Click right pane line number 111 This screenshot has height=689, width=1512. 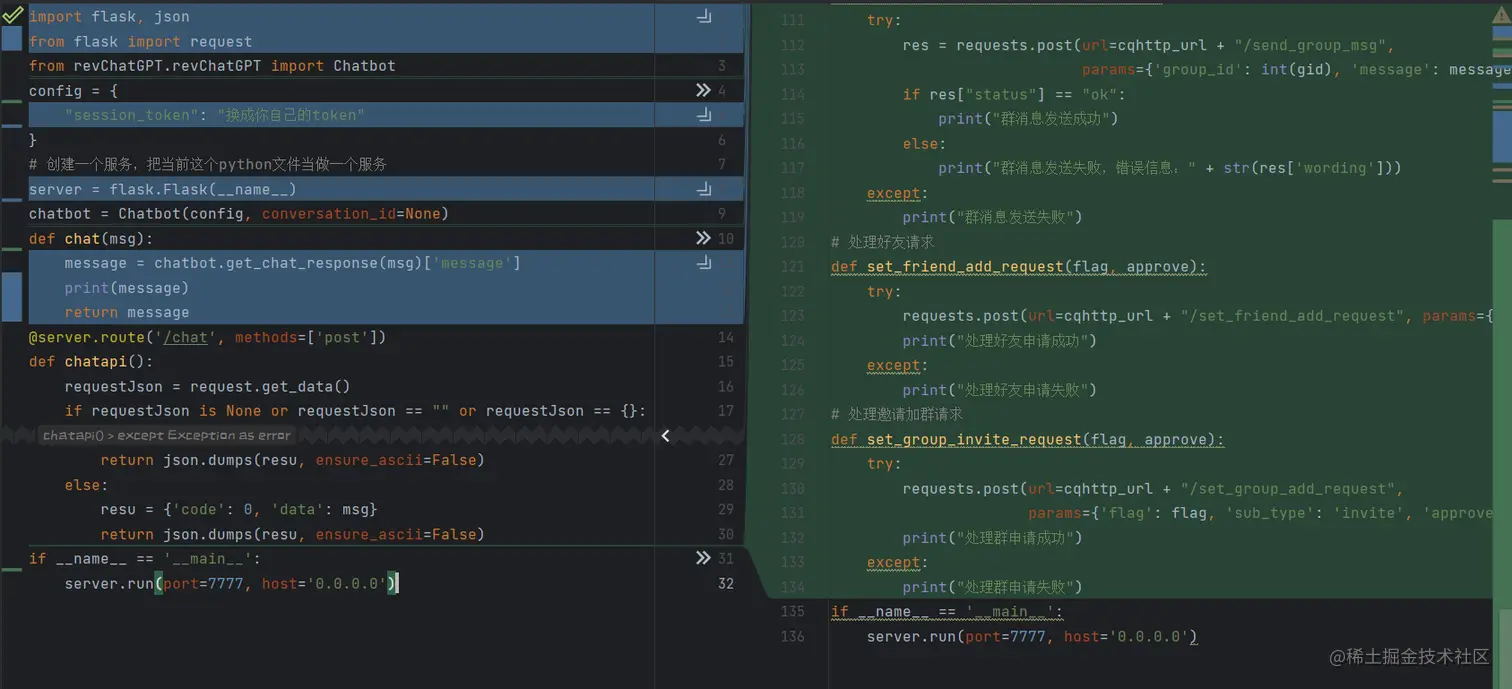click(x=792, y=20)
